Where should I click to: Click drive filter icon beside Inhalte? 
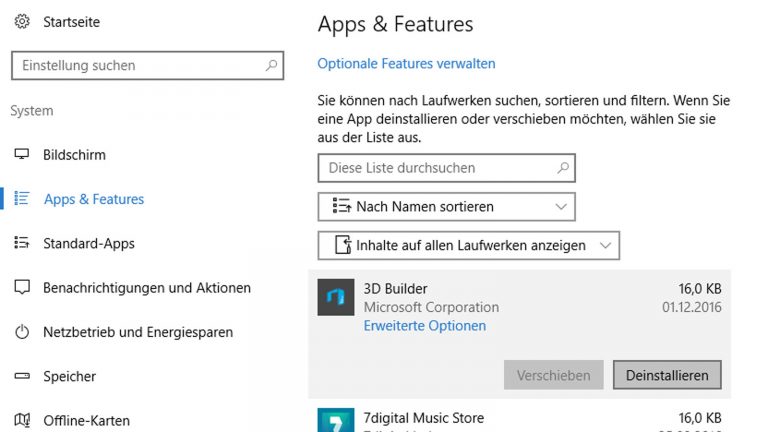pyautogui.click(x=343, y=245)
